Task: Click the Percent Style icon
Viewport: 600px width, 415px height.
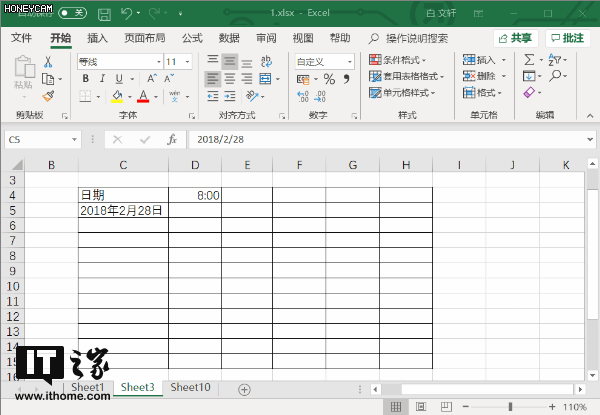Action: tap(329, 79)
